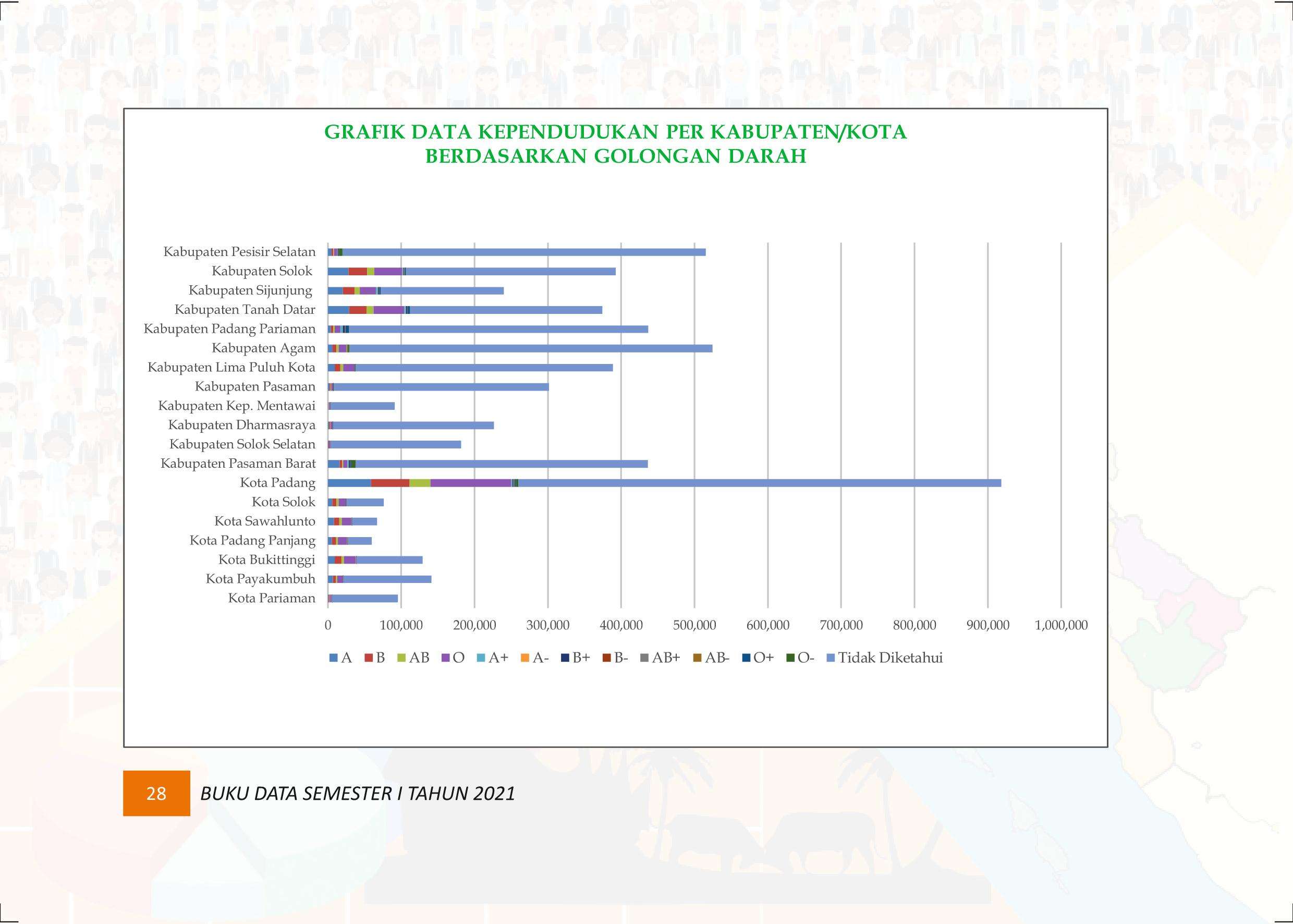Click the '300,000' x-axis value

click(x=548, y=625)
